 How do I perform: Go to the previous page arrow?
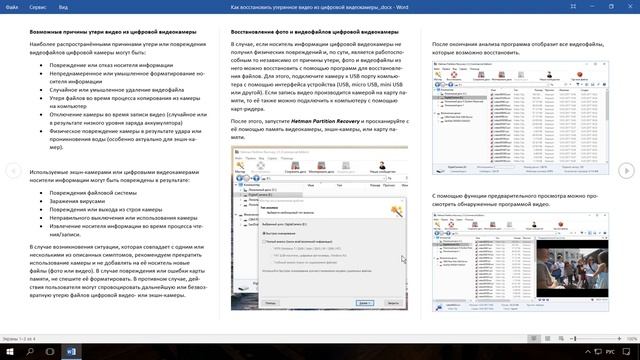pos(13,170)
